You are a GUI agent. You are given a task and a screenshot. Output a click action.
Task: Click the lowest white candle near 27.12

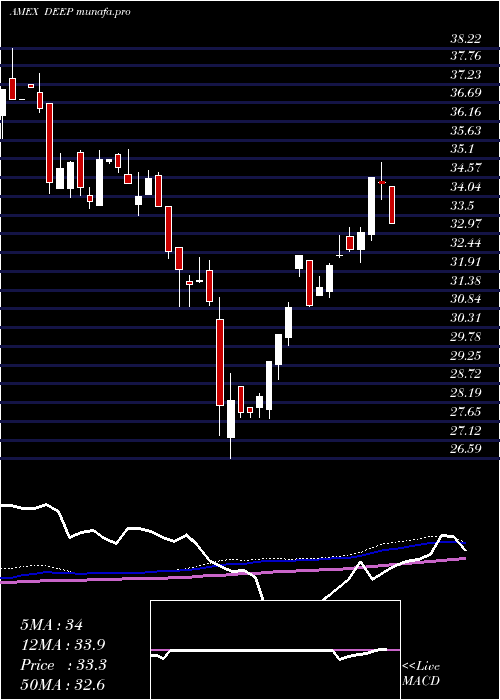pos(231,419)
